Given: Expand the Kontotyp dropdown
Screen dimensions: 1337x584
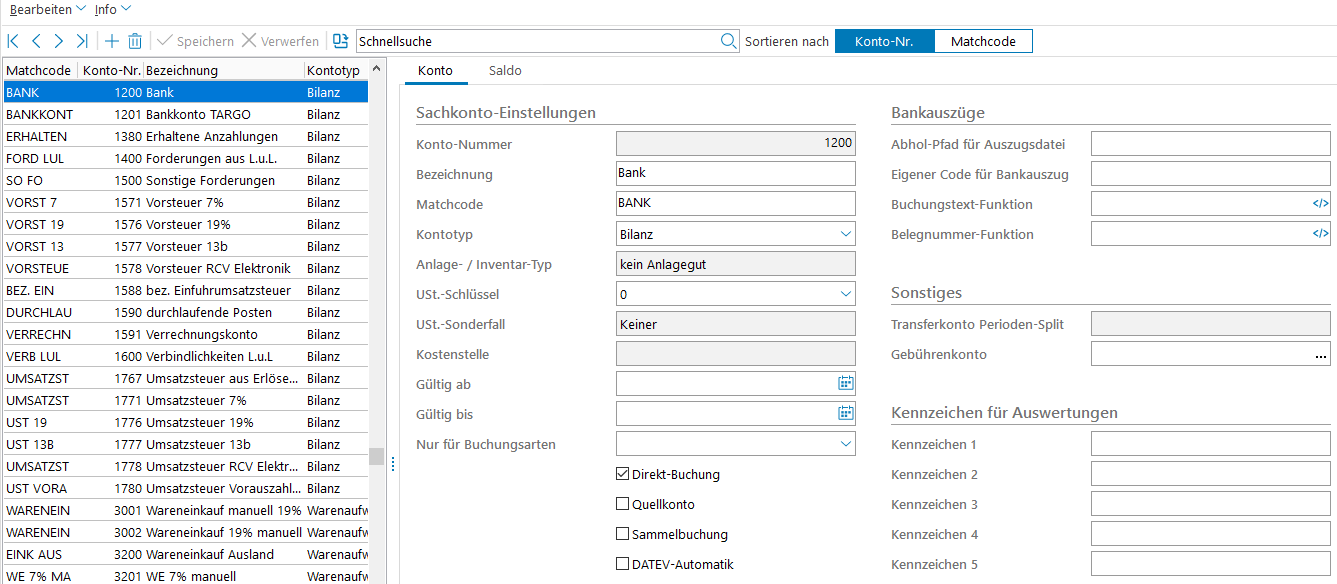Looking at the screenshot, I should pos(845,234).
